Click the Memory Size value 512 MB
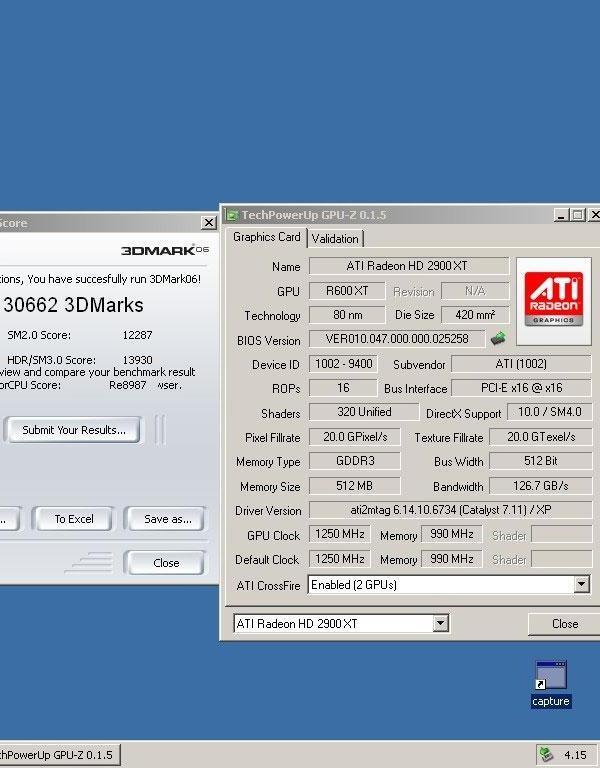600x768 pixels. [355, 486]
